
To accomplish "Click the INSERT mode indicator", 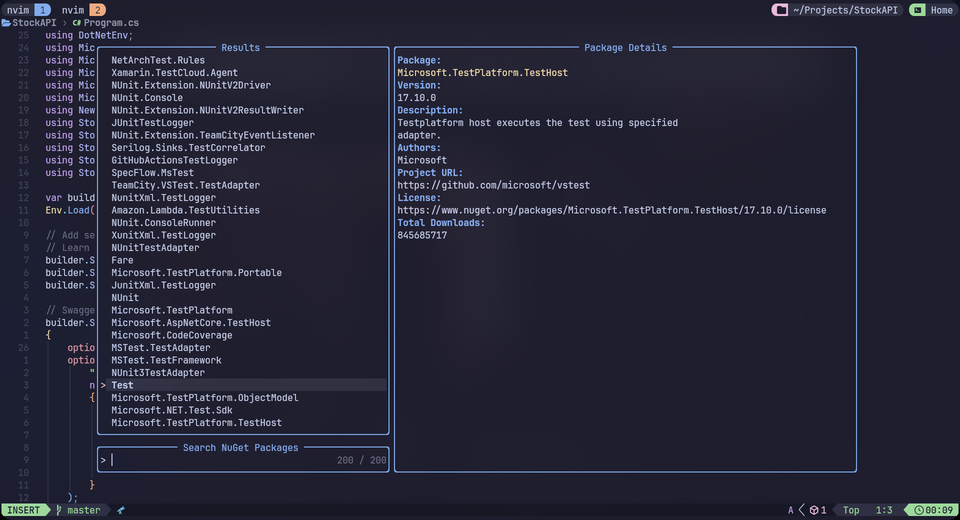I will click(x=24, y=510).
